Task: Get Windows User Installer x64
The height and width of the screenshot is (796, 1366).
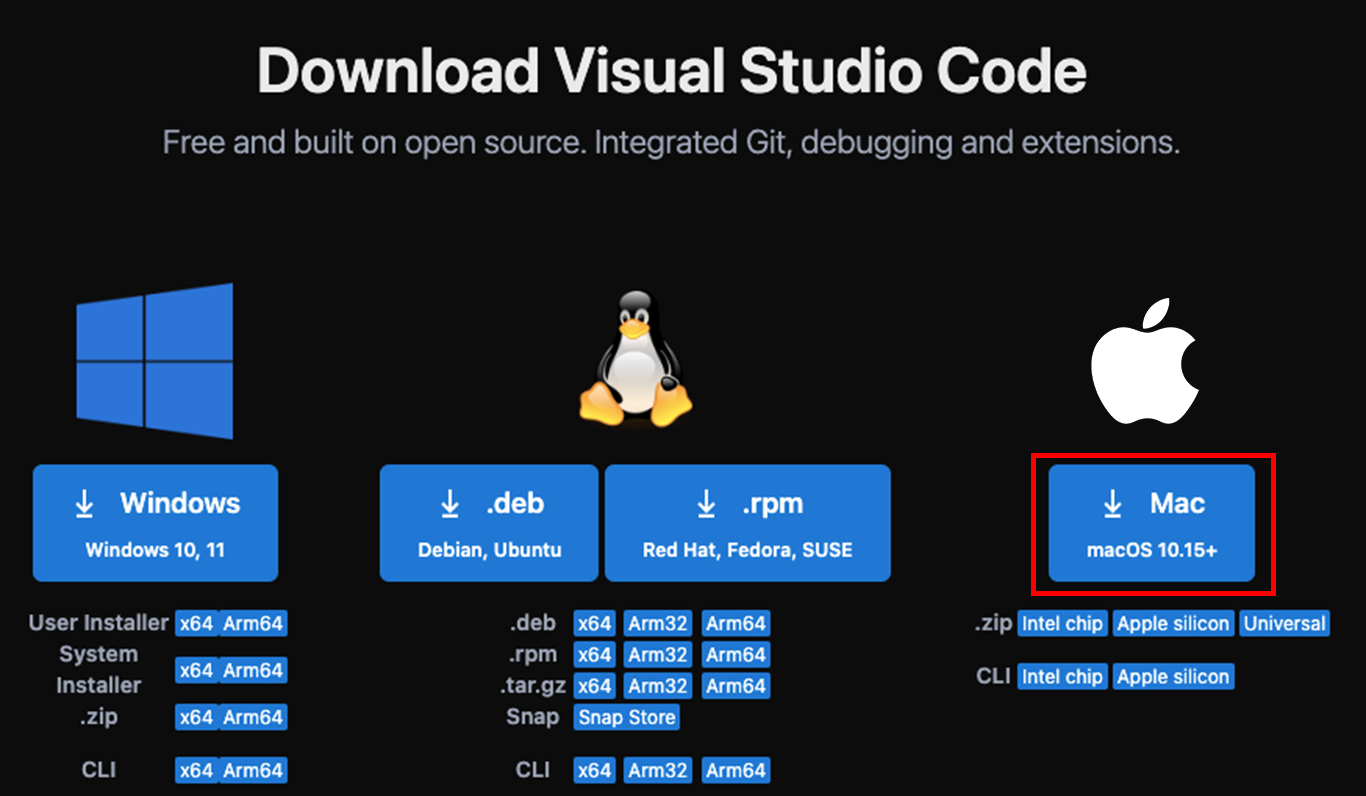Action: [x=196, y=624]
